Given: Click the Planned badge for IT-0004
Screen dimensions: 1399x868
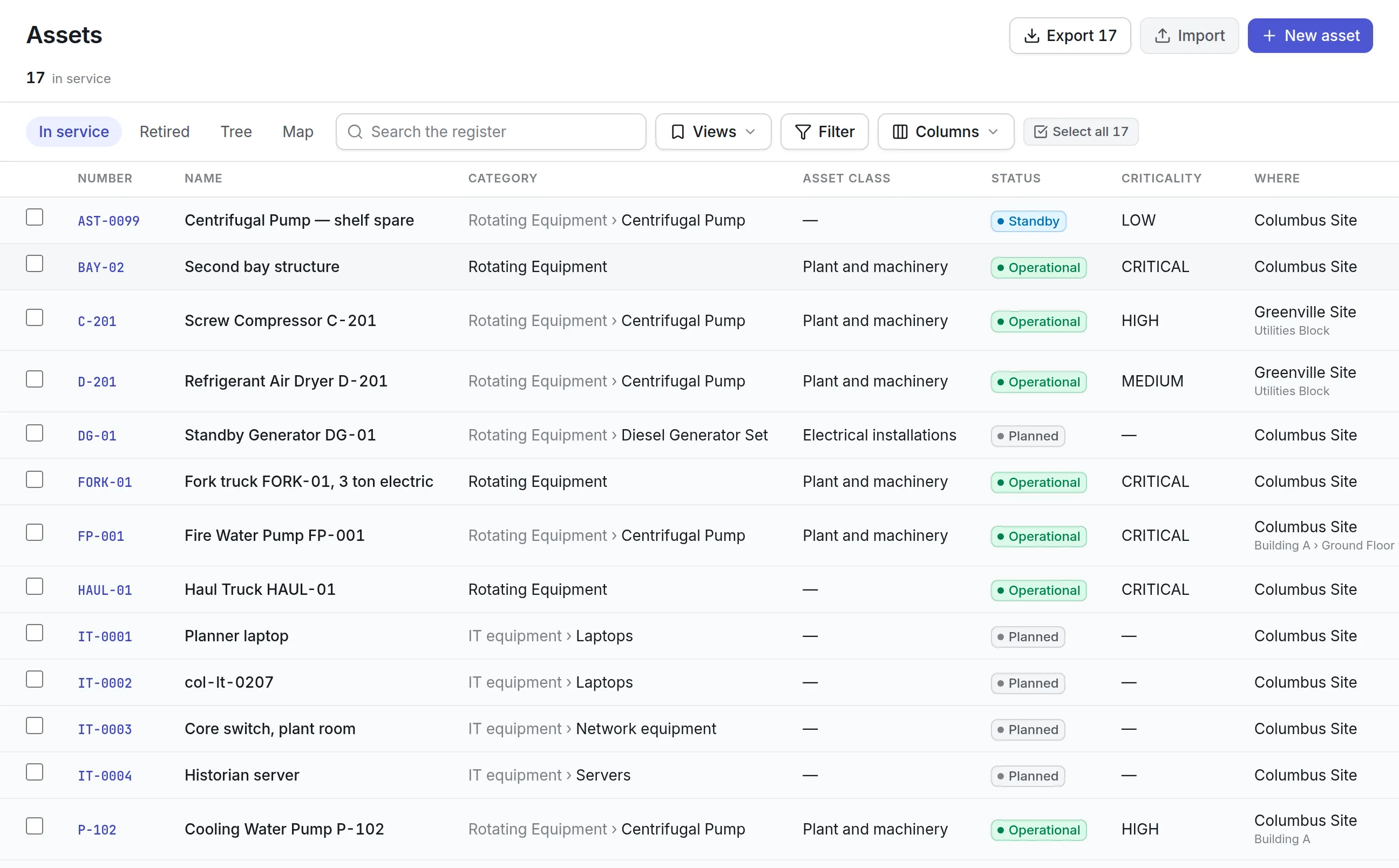Looking at the screenshot, I should [1027, 776].
